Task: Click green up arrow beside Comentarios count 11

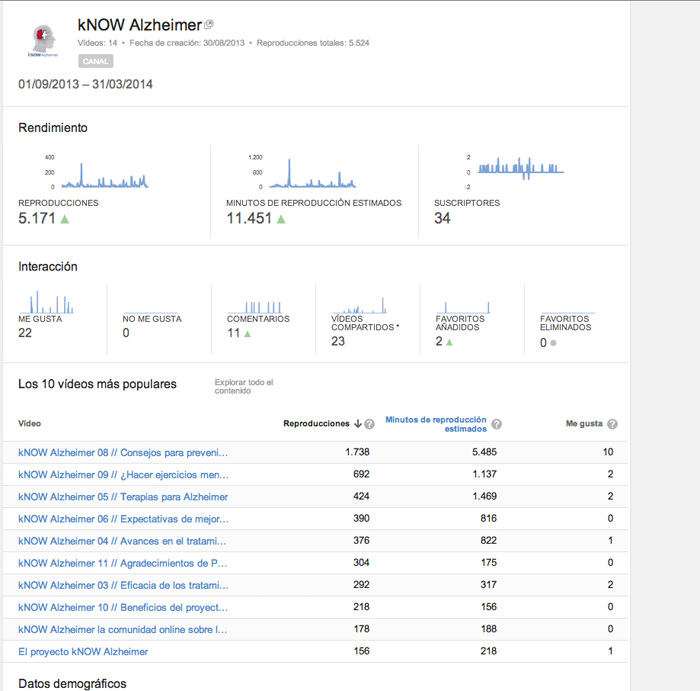Action: [x=247, y=333]
